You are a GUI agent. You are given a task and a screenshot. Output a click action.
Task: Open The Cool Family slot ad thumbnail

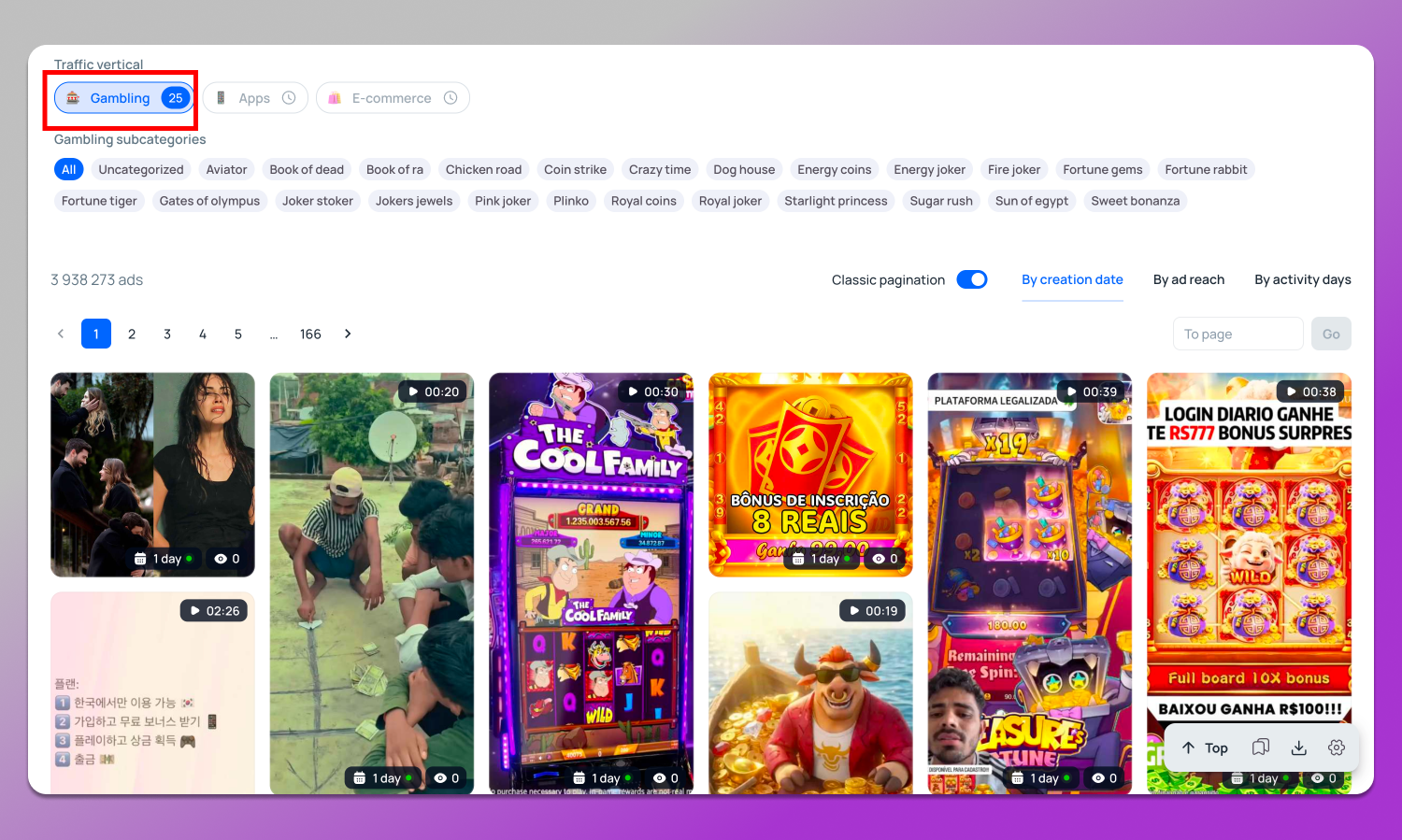coord(591,579)
